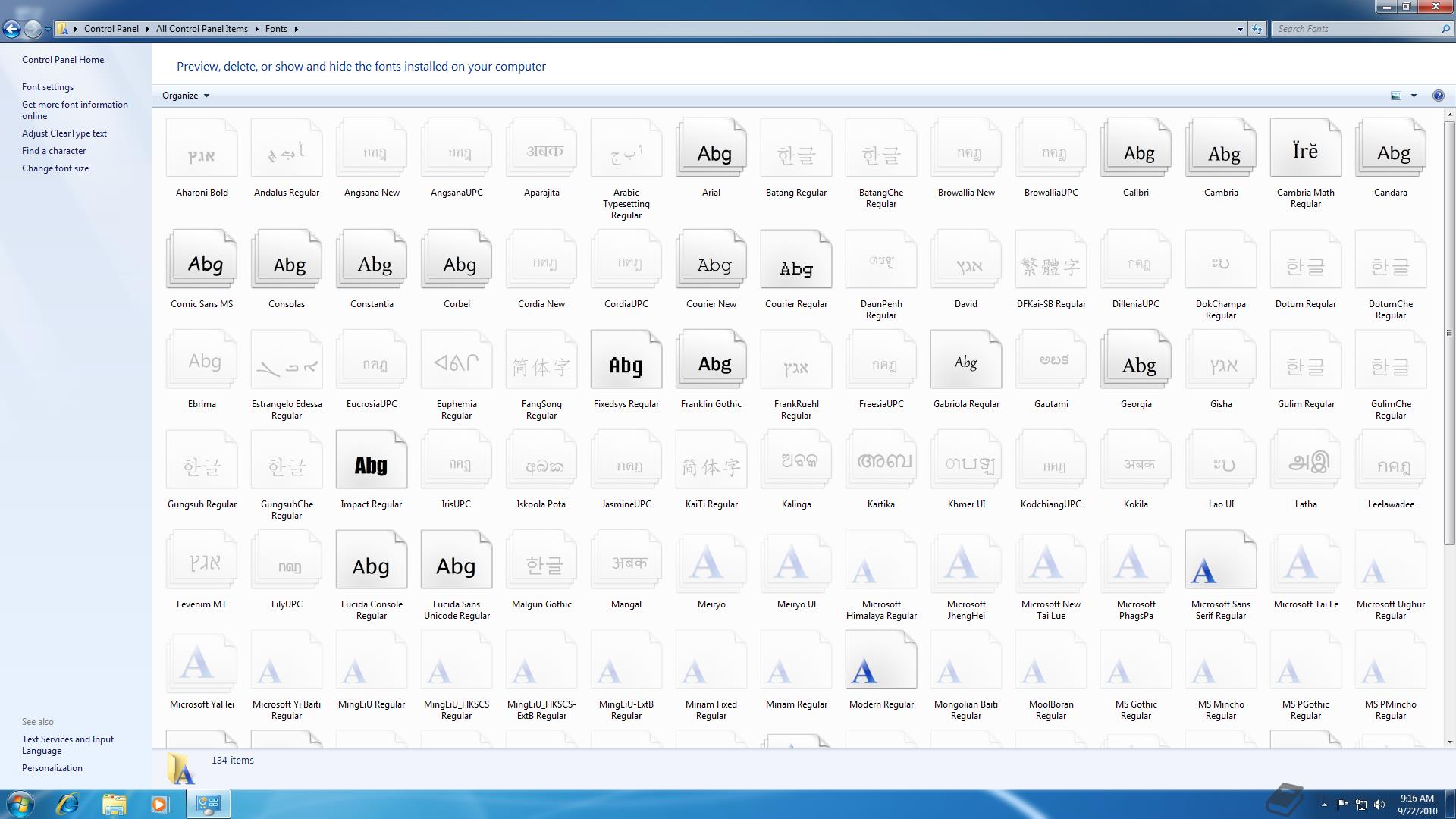Select the DFKai-SB Regular font
This screenshot has width=1456, height=819.
[1051, 260]
